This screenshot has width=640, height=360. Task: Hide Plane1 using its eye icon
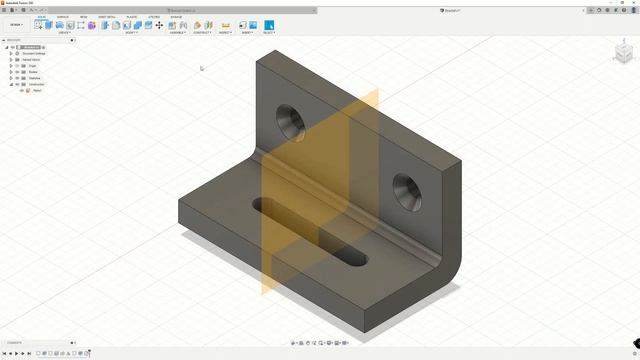click(22, 90)
